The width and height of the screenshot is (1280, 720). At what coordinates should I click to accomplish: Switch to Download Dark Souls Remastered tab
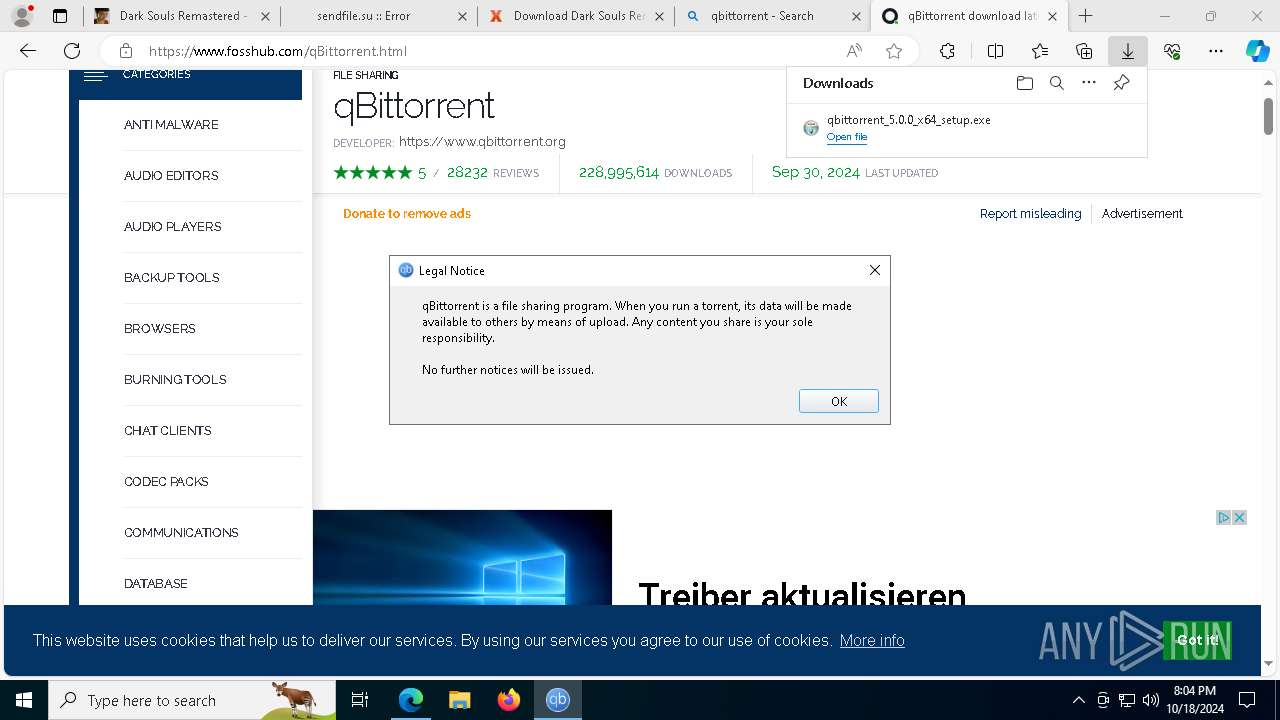575,16
